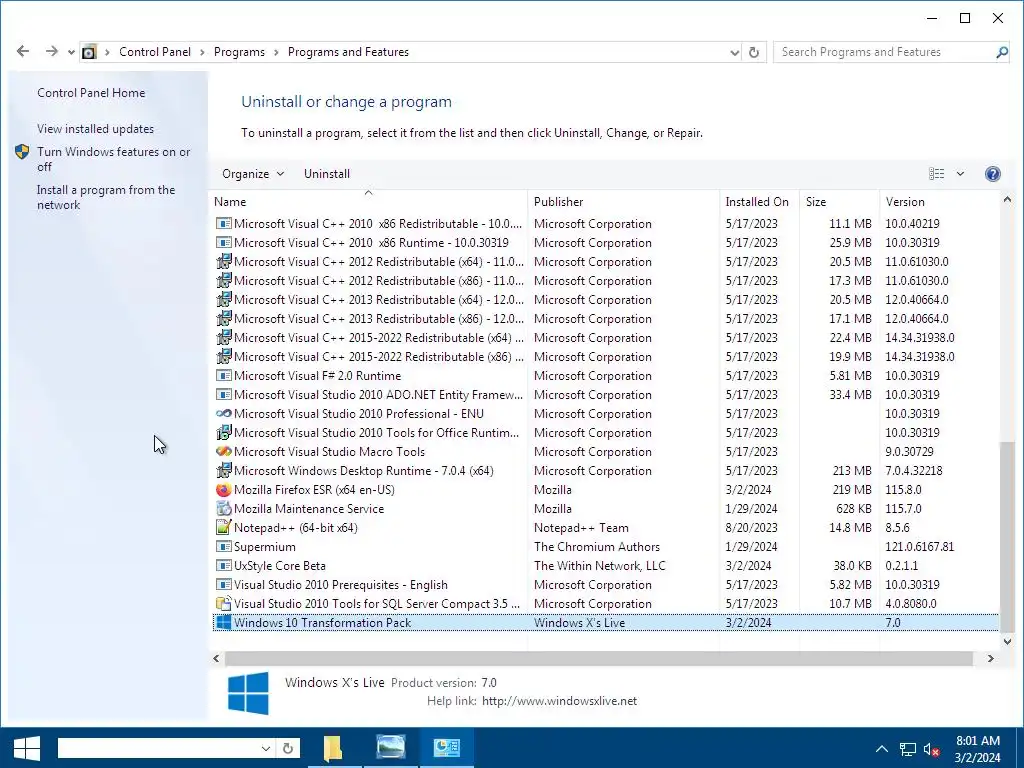Open recent locations dropdown arrow

(x=71, y=52)
